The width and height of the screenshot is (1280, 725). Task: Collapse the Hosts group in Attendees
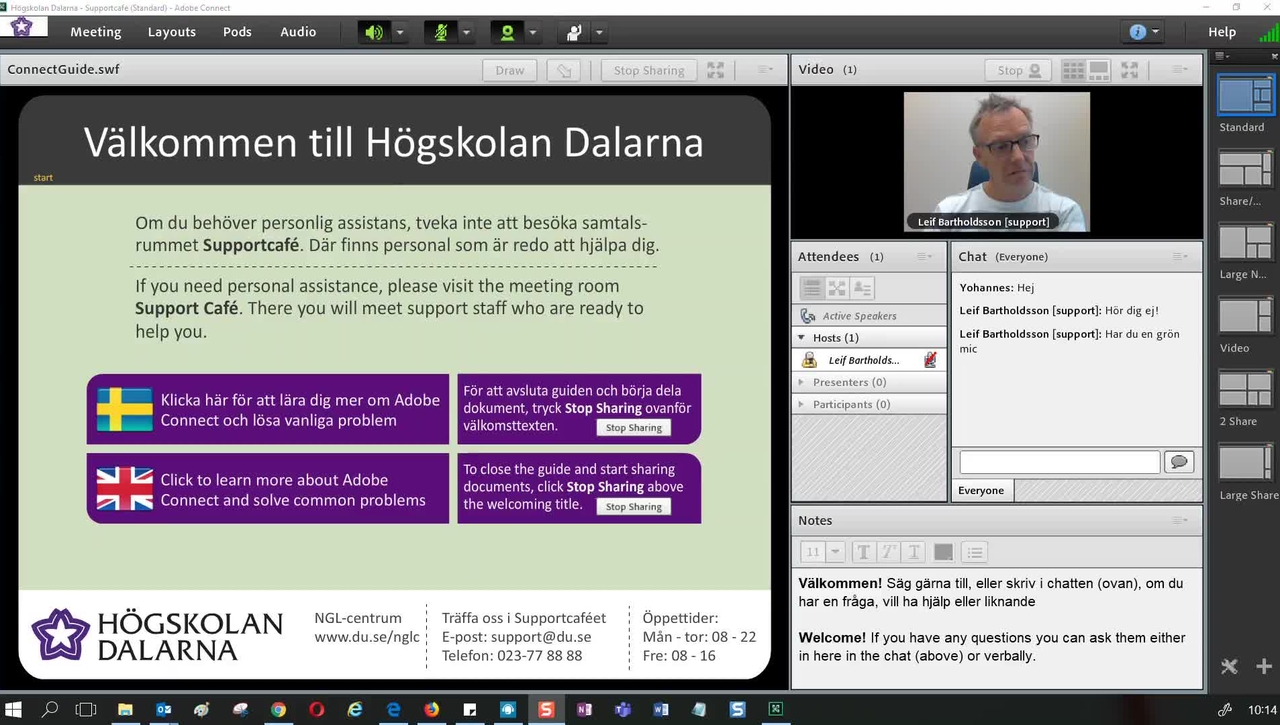pyautogui.click(x=802, y=338)
